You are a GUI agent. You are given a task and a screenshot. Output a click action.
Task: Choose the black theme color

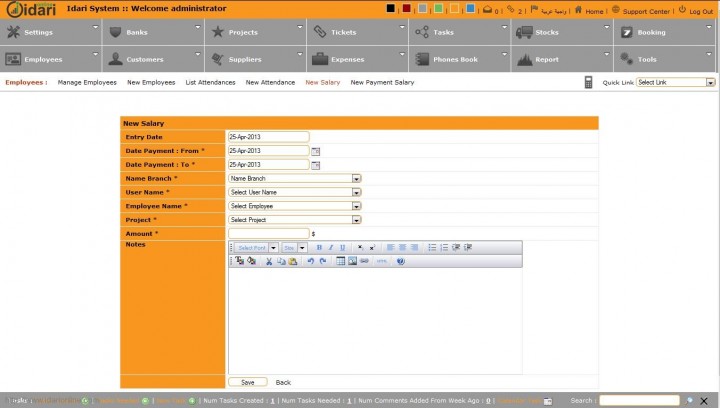tap(390, 8)
